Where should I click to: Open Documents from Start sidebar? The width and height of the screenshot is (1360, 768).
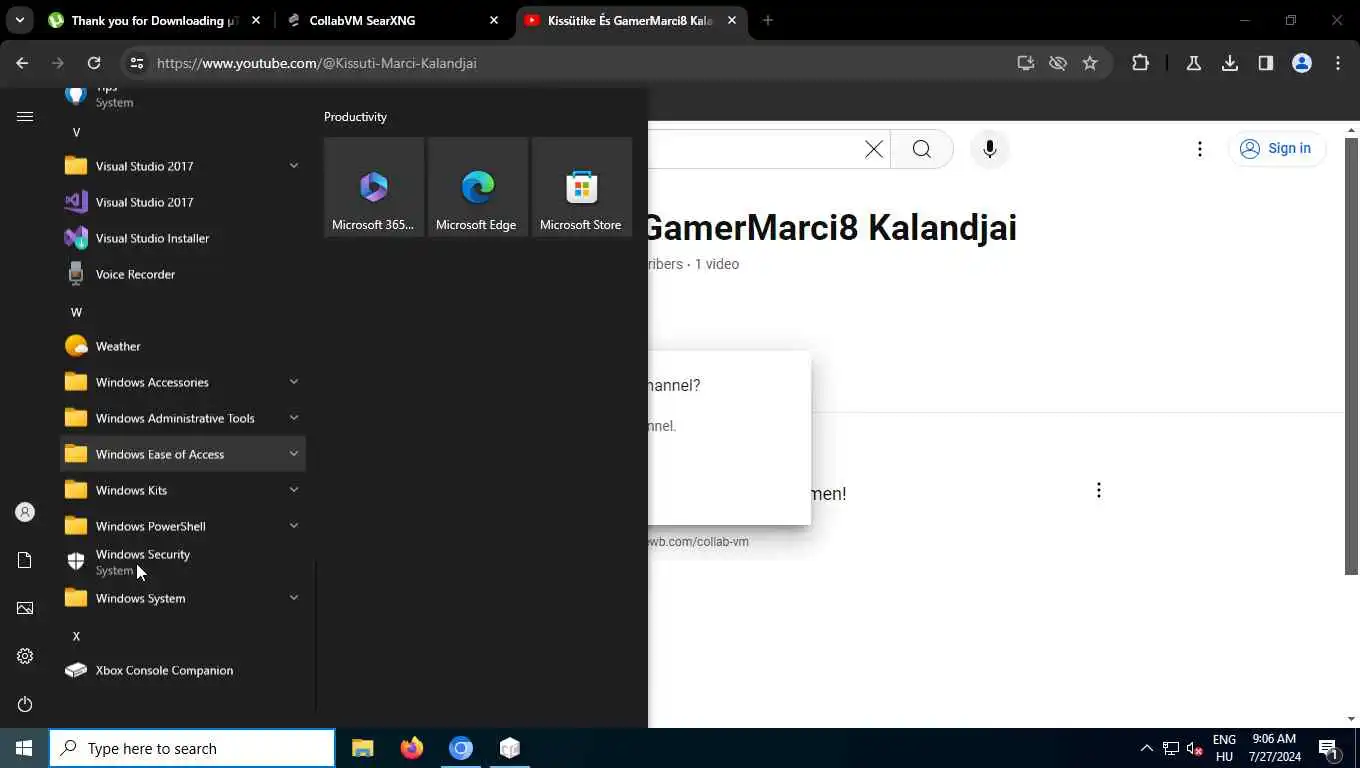(25, 560)
